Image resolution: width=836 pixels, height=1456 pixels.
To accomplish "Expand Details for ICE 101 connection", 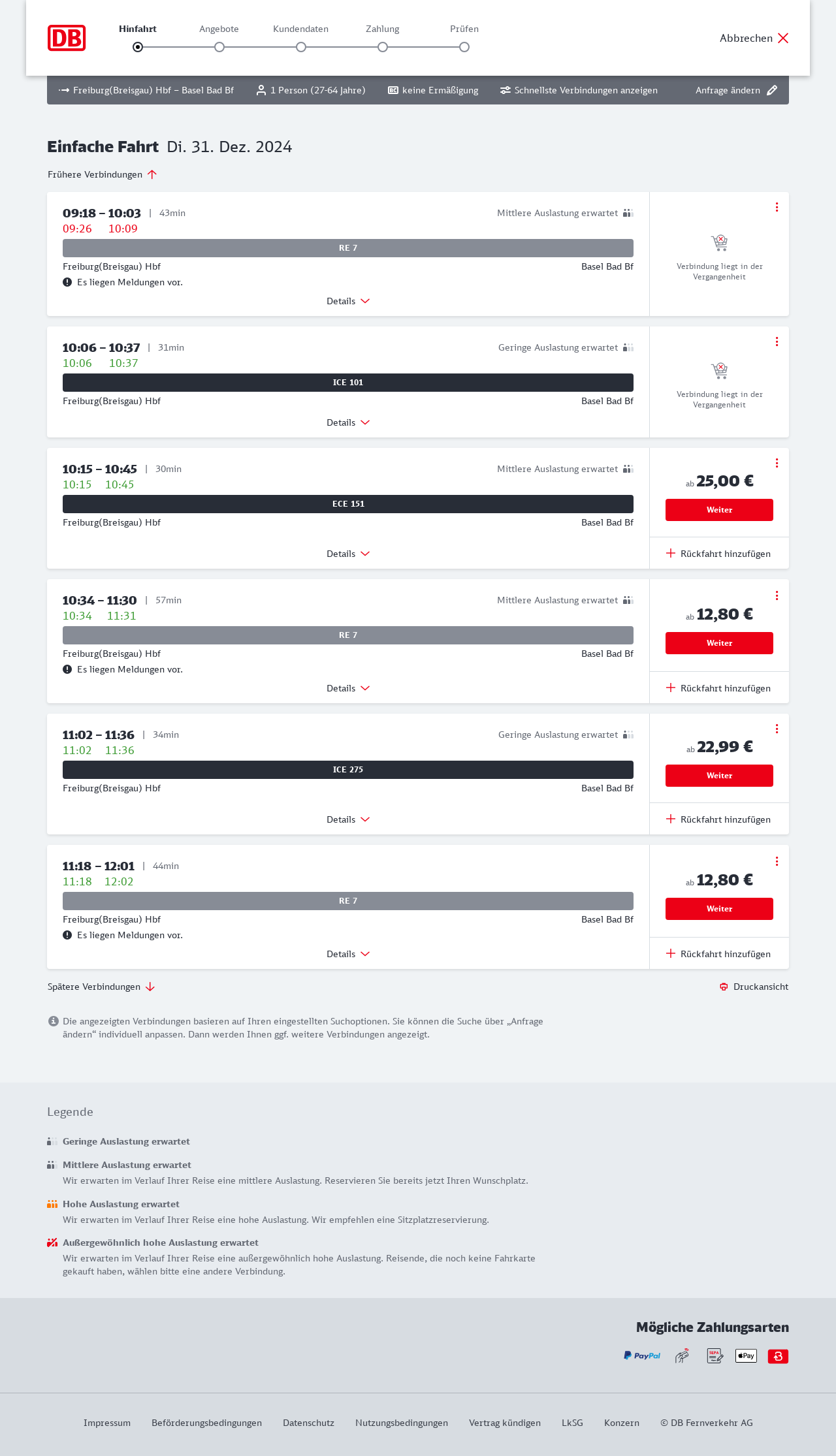I will pos(348,422).
